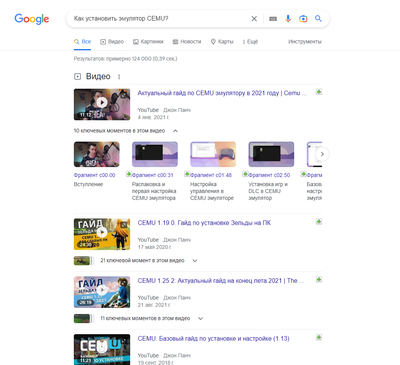Open the three-dot menu beside Видео heading
Image resolution: width=400 pixels, height=365 pixels.
(x=119, y=77)
